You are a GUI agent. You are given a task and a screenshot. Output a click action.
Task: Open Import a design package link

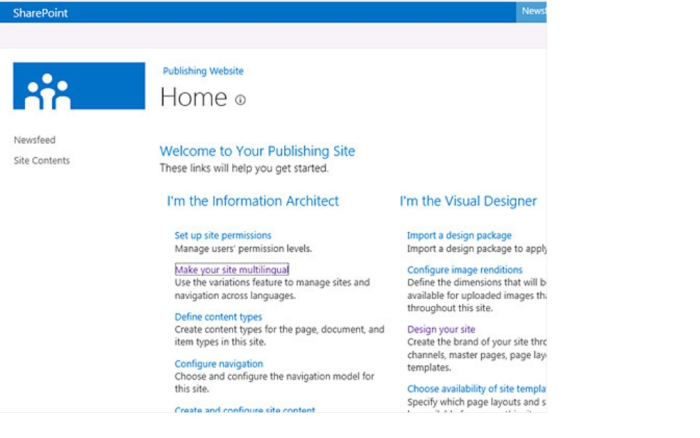click(x=459, y=235)
